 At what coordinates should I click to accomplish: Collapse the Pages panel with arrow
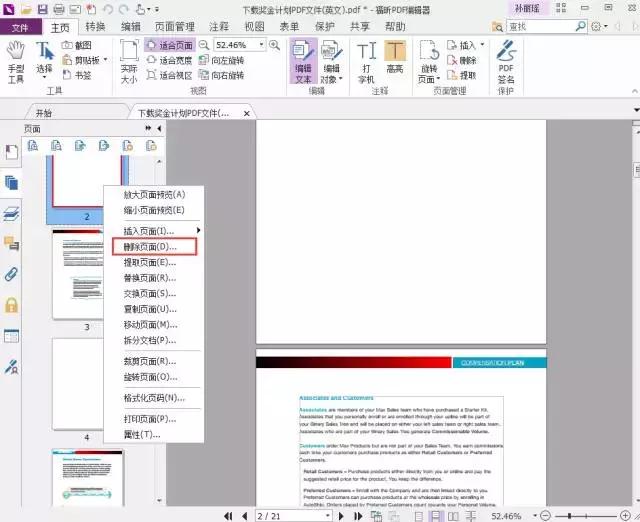click(x=159, y=129)
